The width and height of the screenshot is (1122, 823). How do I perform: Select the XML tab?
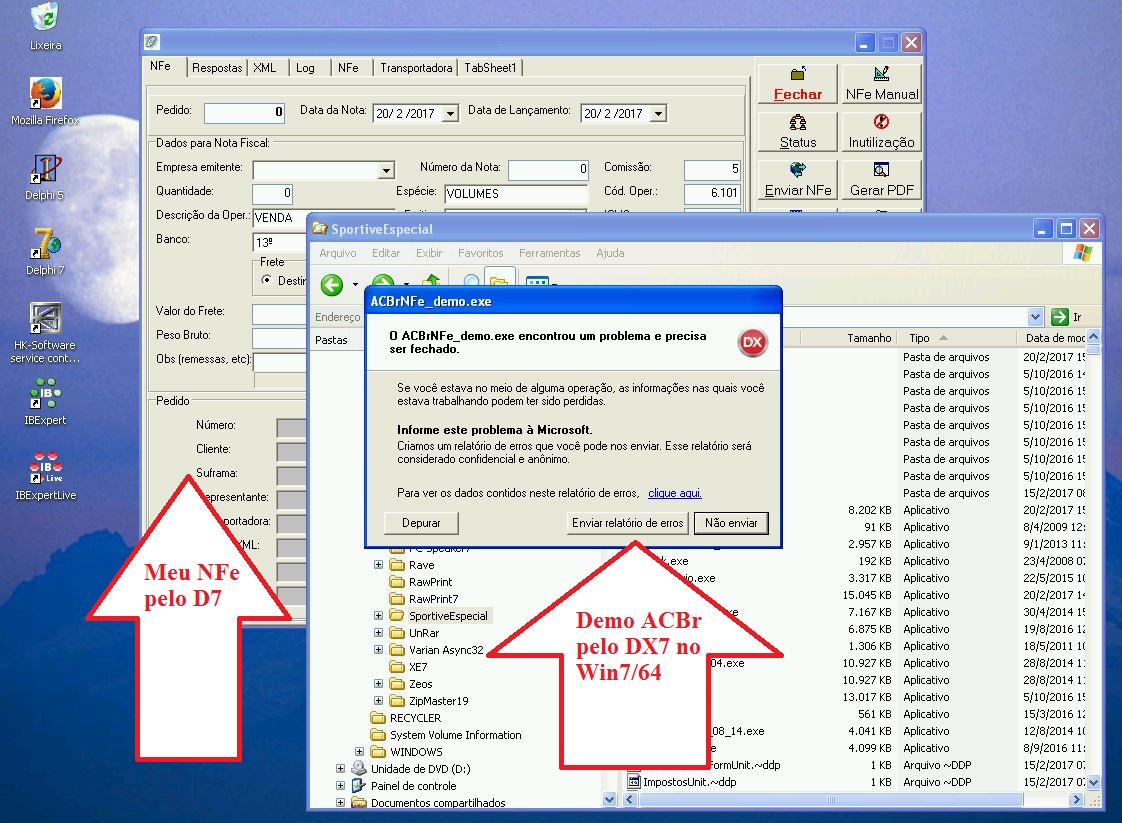click(265, 68)
